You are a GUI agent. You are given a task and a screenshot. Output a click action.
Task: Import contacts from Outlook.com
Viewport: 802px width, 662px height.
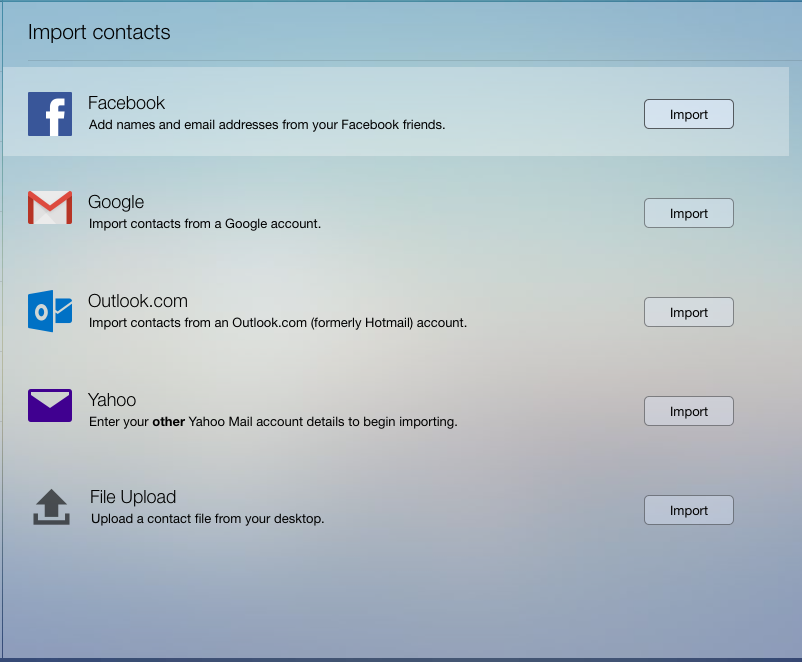coord(688,312)
